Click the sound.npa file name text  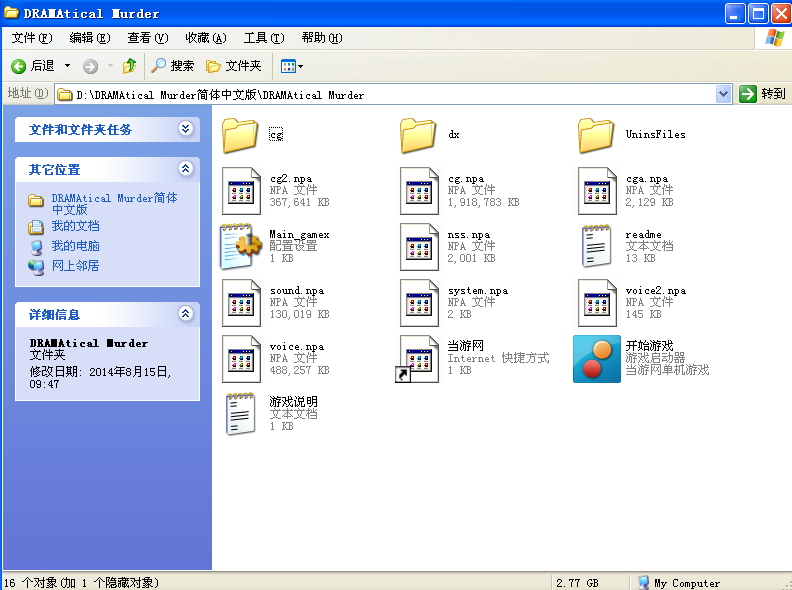tap(297, 290)
